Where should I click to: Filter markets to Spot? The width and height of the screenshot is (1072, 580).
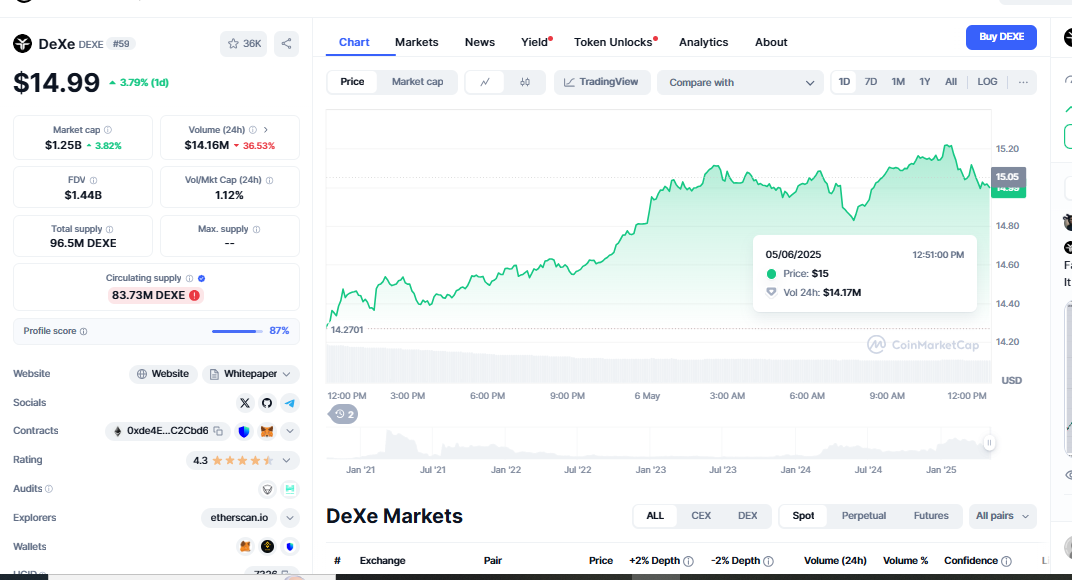pyautogui.click(x=803, y=516)
